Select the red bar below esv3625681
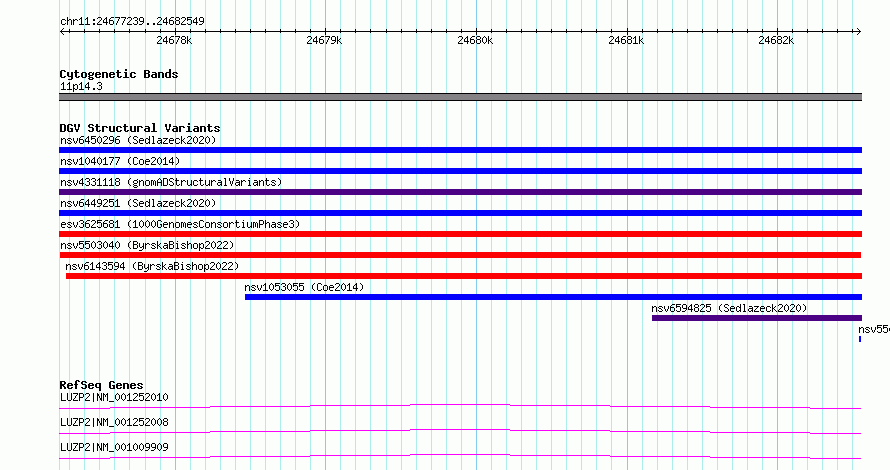The height and width of the screenshot is (470, 890). pyautogui.click(x=460, y=234)
